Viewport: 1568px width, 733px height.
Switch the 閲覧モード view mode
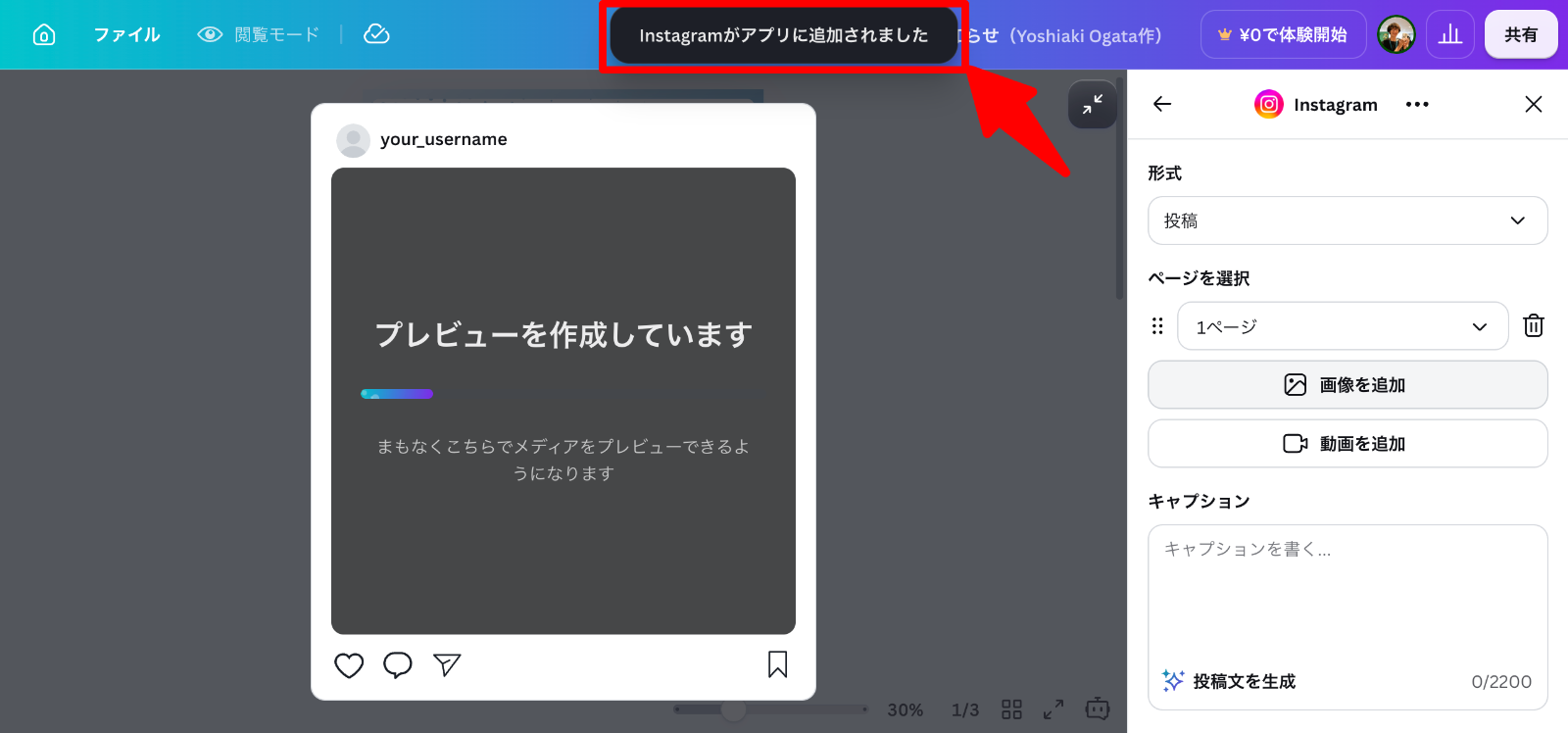[259, 35]
